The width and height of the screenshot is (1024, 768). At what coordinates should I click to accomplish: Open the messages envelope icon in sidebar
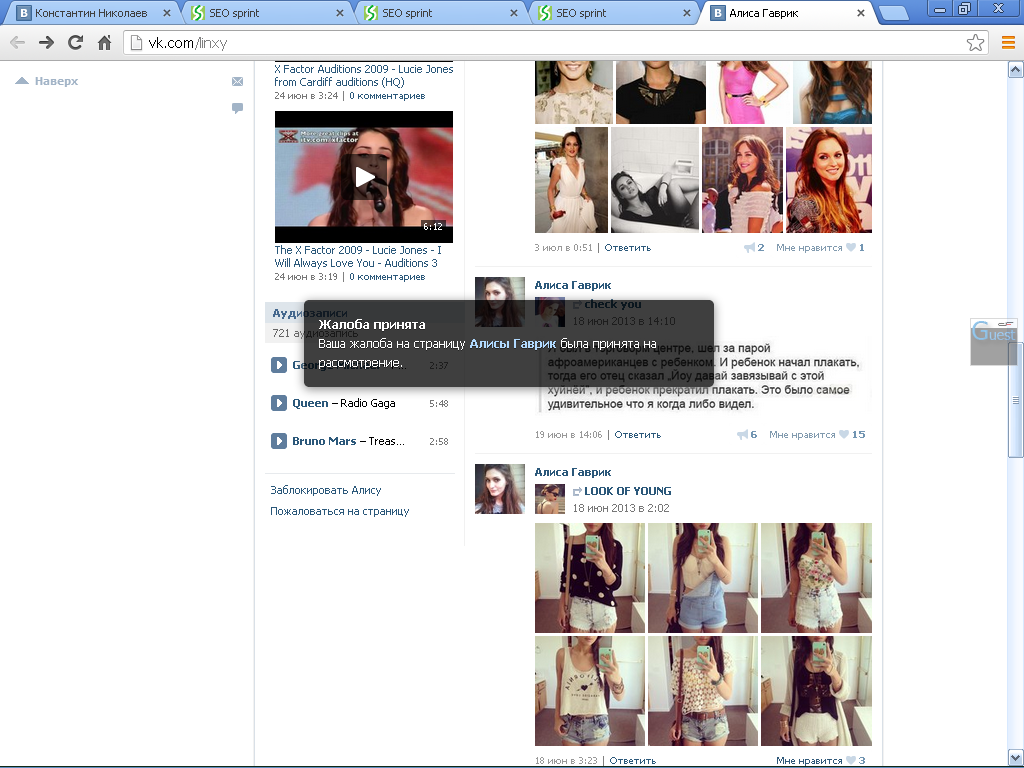(237, 81)
